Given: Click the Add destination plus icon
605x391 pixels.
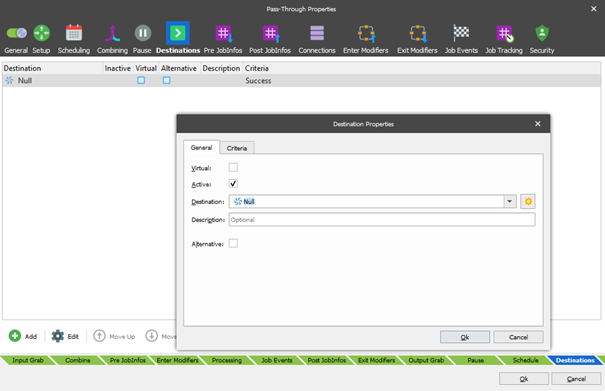Looking at the screenshot, I should click(15, 336).
